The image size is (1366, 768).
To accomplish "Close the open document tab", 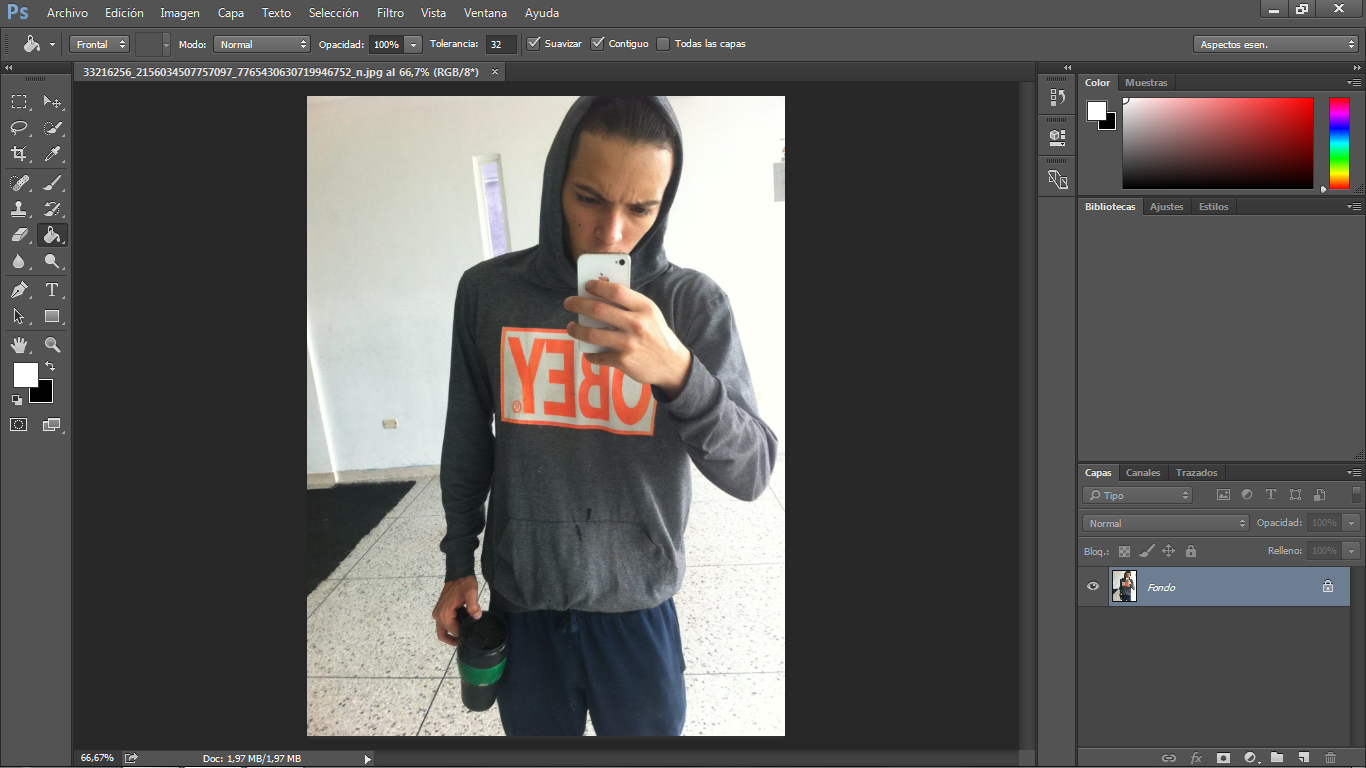I will (494, 72).
